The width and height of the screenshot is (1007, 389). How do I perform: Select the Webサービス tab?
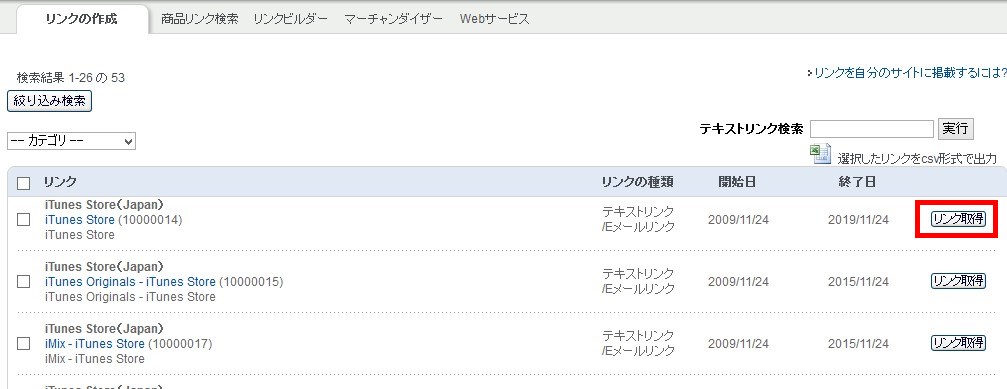coord(495,19)
